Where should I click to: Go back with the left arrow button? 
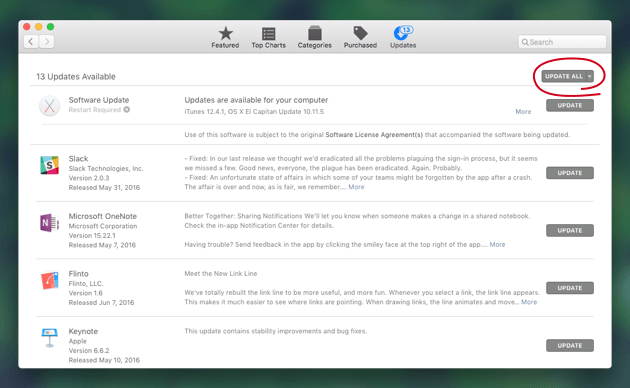coord(31,41)
